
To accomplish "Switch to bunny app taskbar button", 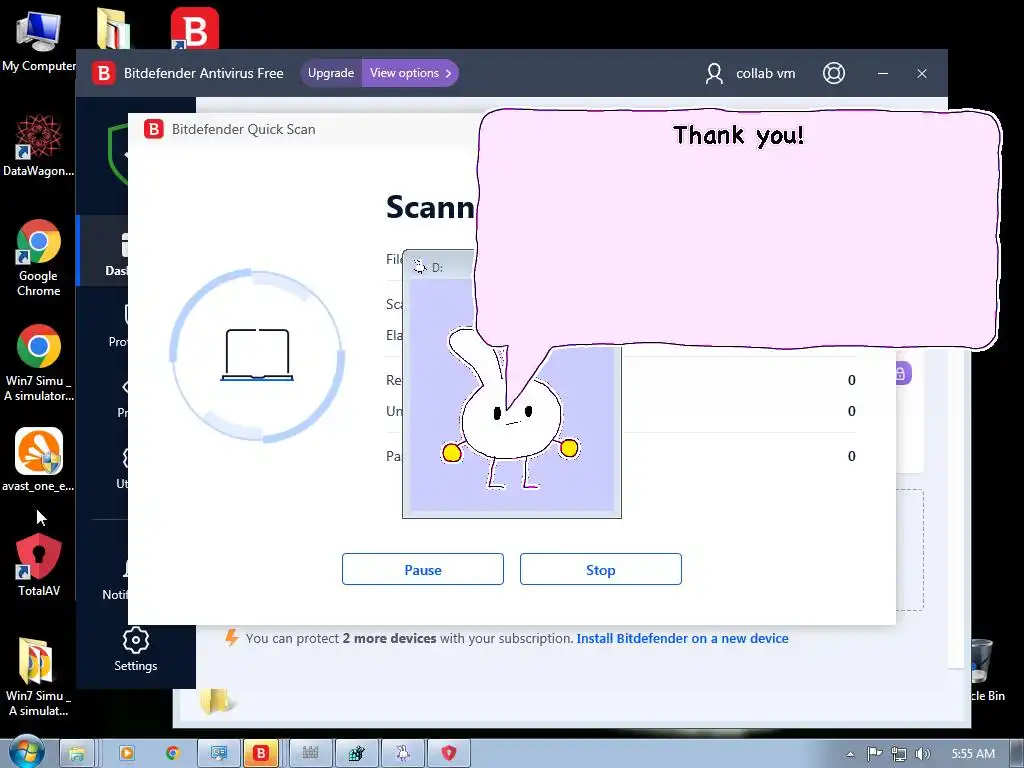I will tap(403, 754).
